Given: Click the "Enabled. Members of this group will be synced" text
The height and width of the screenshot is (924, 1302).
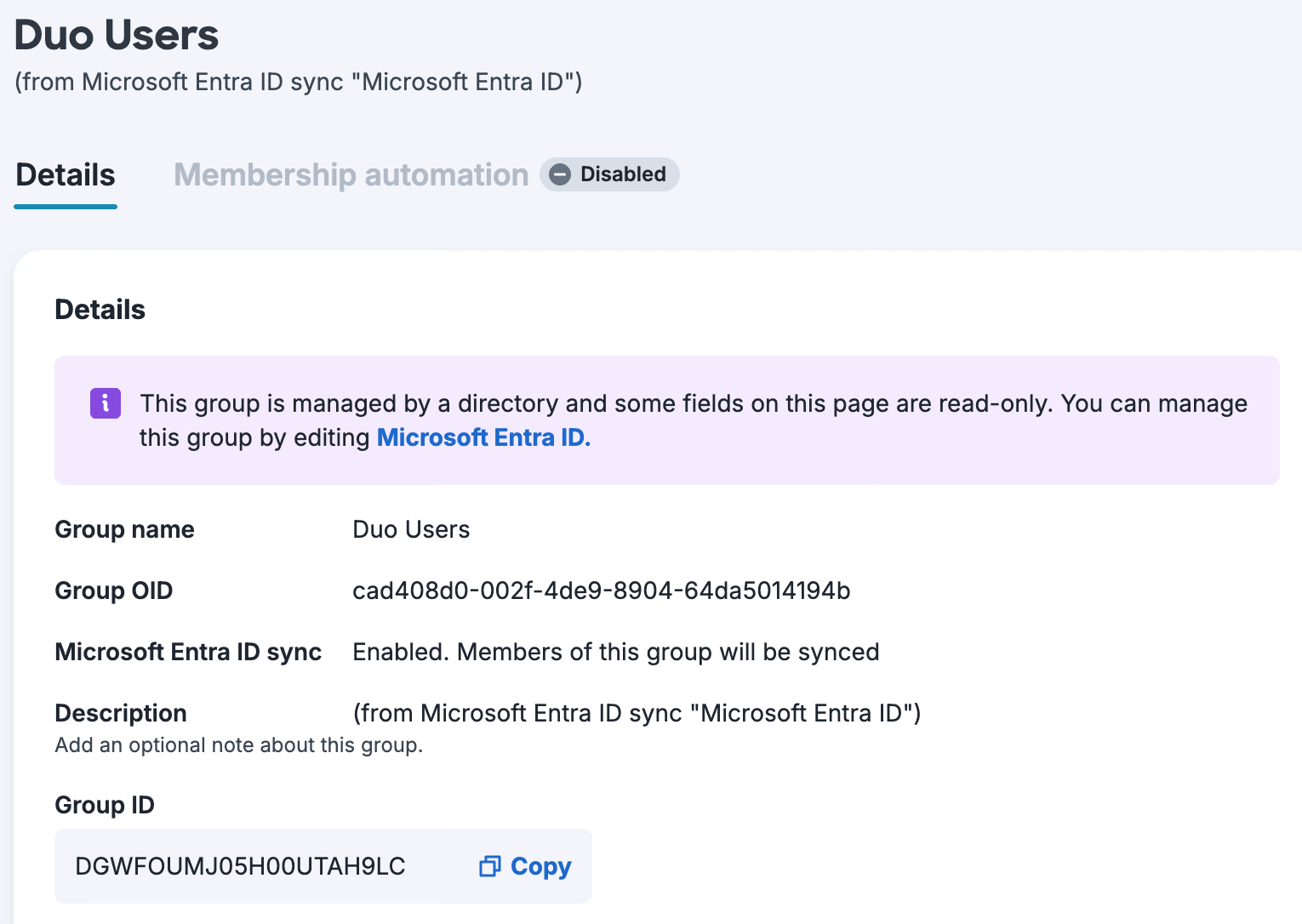Looking at the screenshot, I should click(x=616, y=652).
